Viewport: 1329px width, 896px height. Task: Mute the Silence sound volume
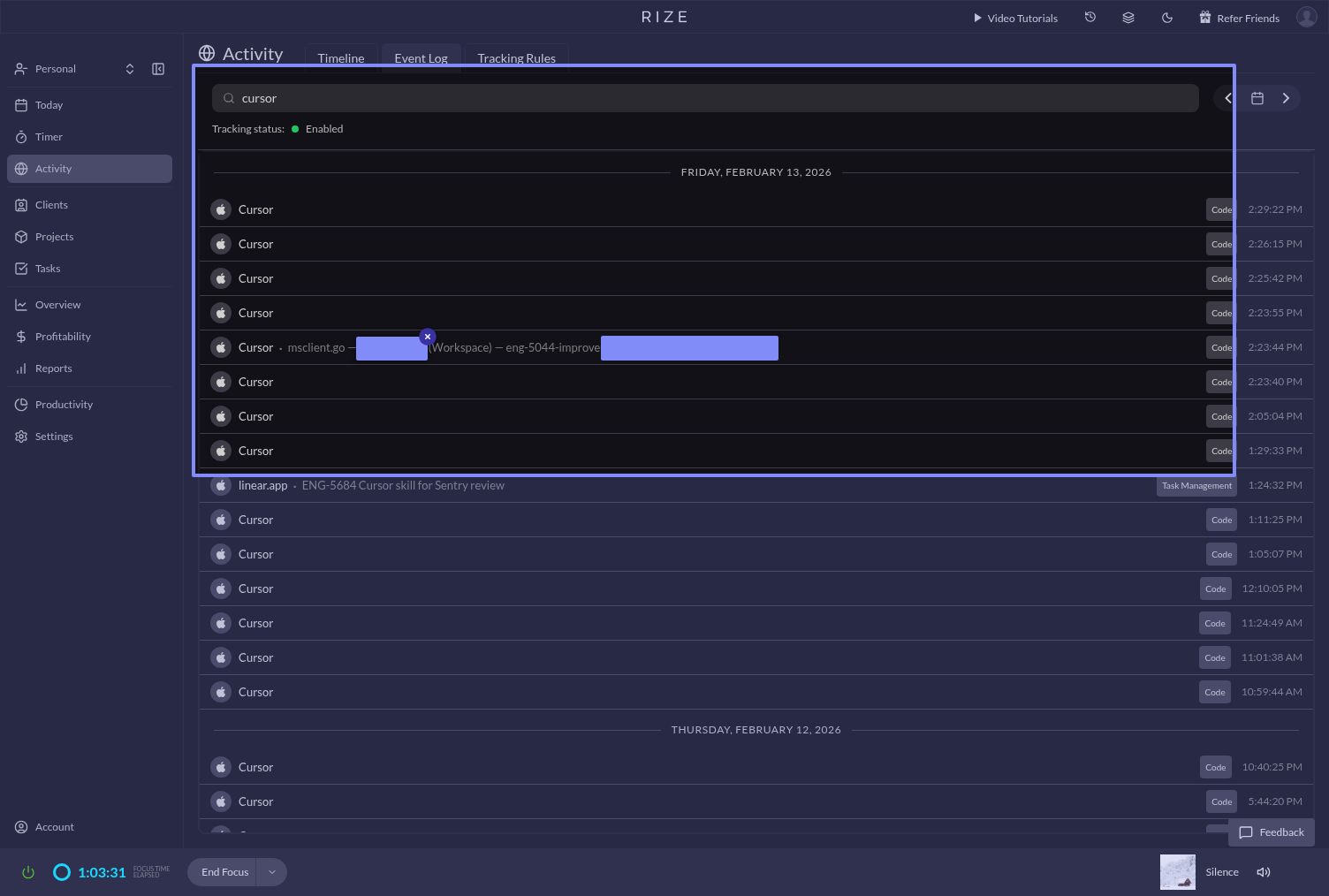tap(1264, 872)
